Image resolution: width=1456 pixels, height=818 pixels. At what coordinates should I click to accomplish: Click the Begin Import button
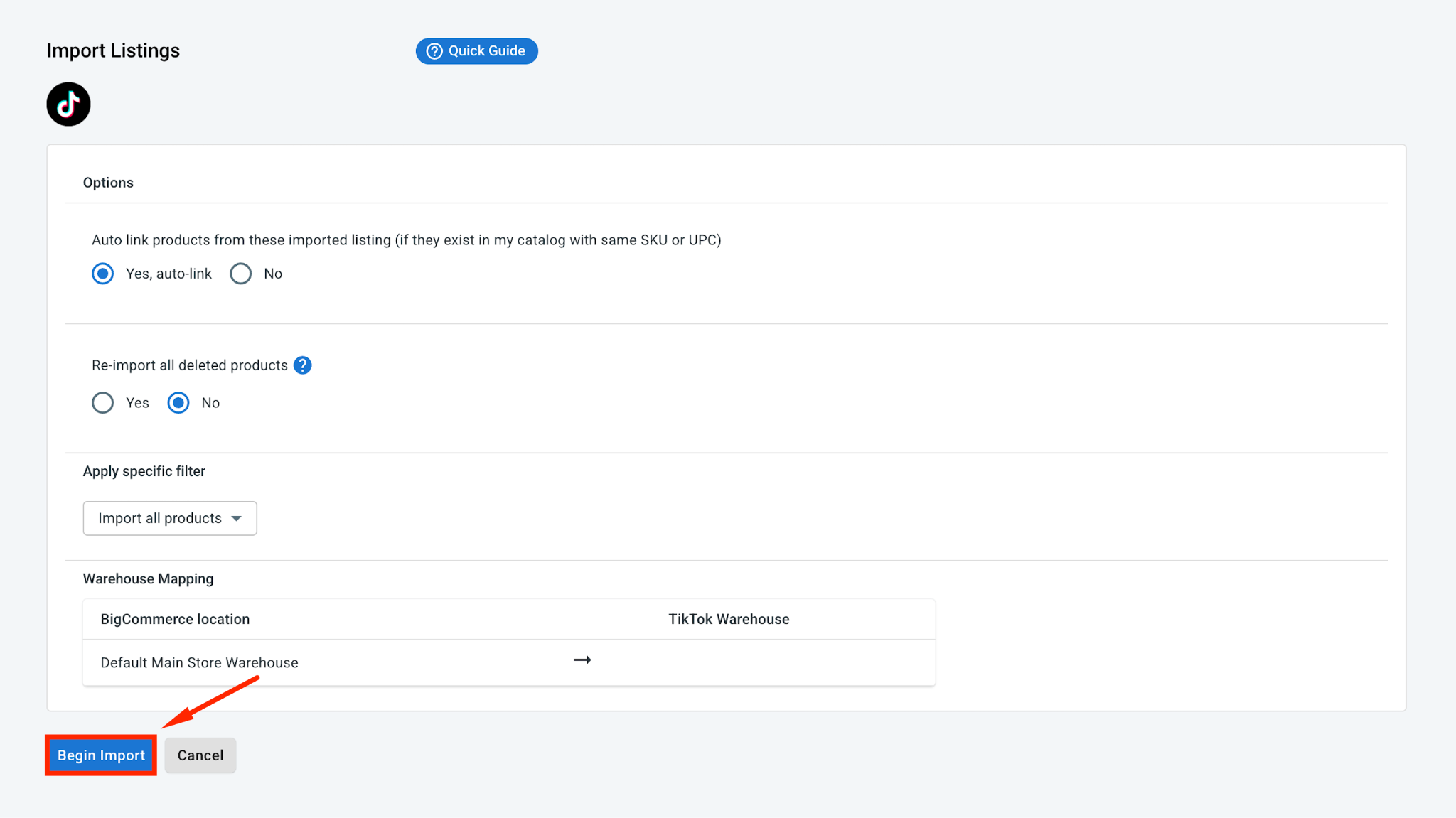coord(101,755)
